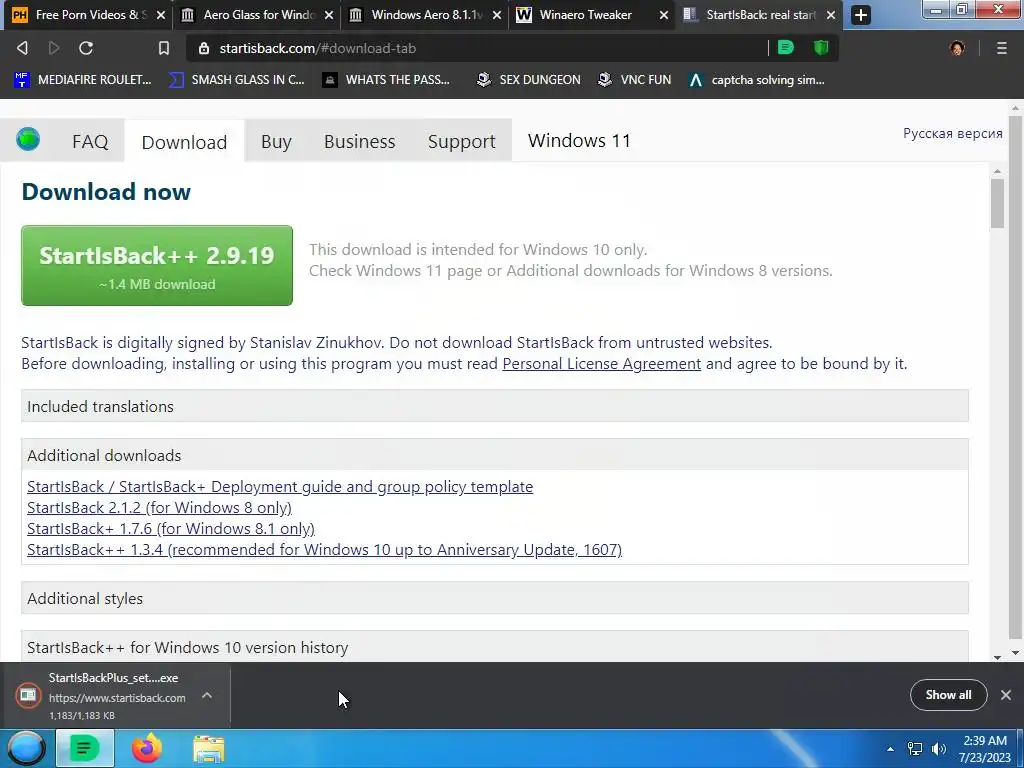
Task: Open download item options chevron
Action: click(x=206, y=696)
